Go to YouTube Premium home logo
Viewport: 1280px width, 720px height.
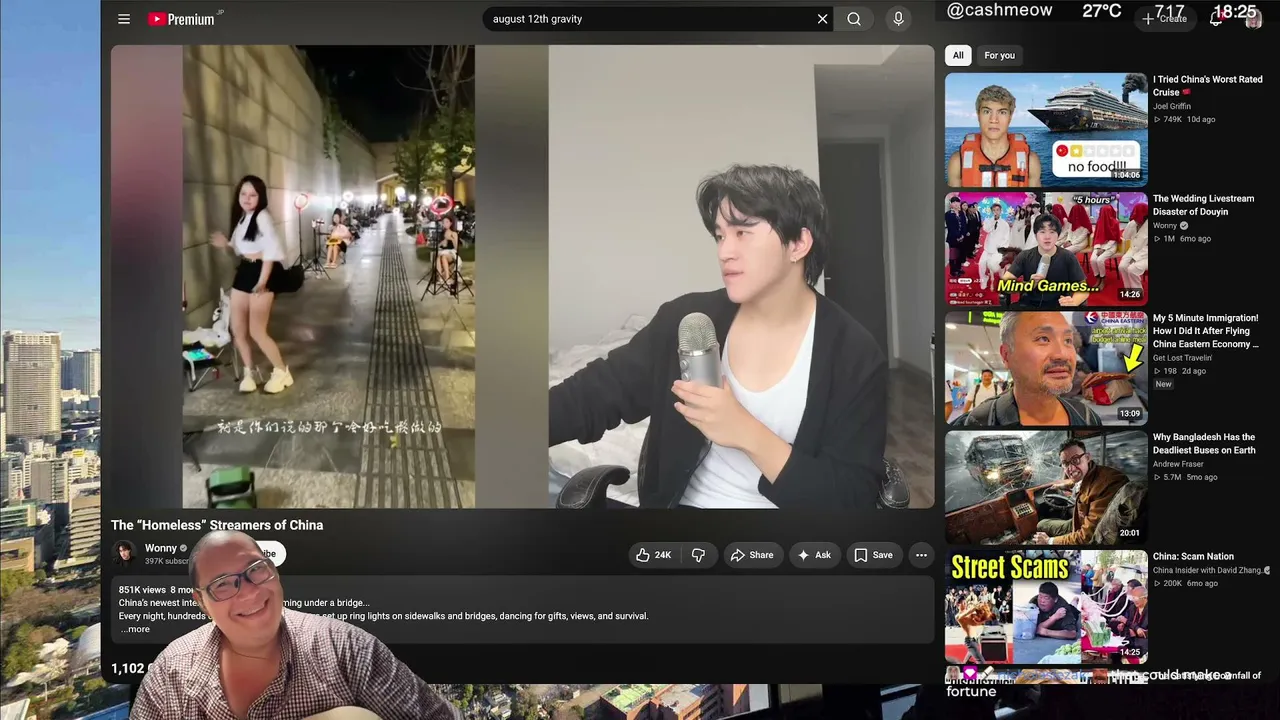(x=182, y=19)
